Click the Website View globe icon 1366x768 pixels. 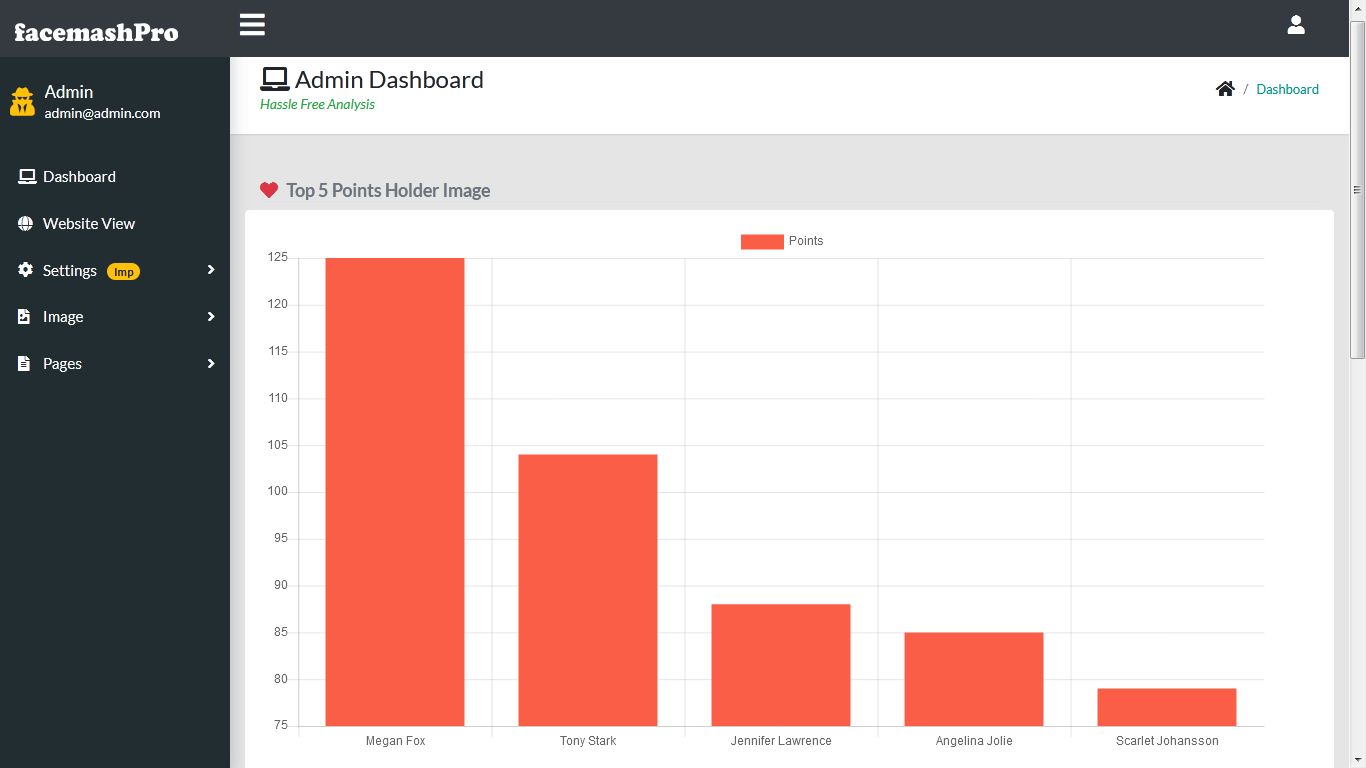(x=26, y=224)
